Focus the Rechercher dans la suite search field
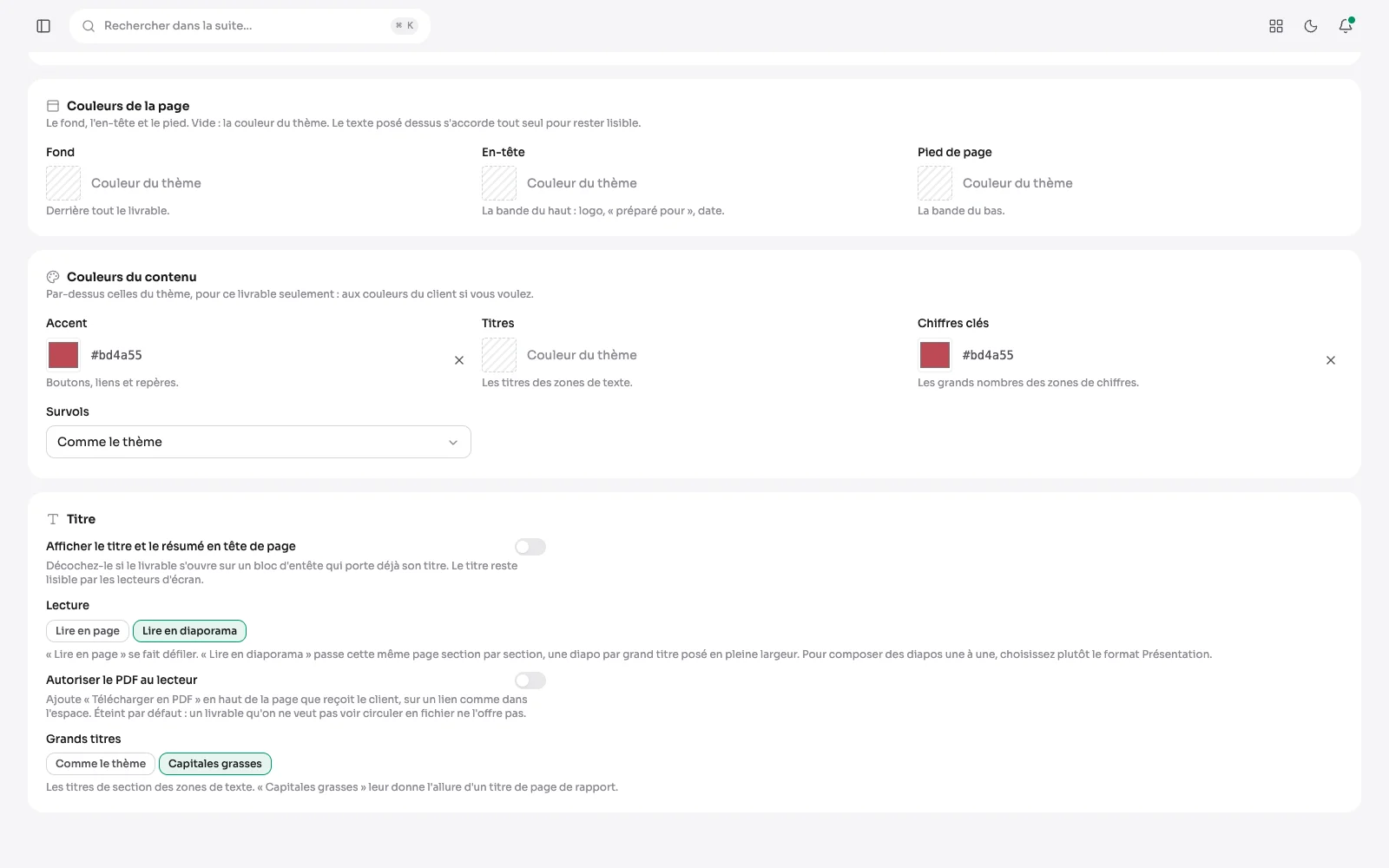Screen dimensions: 1389x868 pos(250,26)
